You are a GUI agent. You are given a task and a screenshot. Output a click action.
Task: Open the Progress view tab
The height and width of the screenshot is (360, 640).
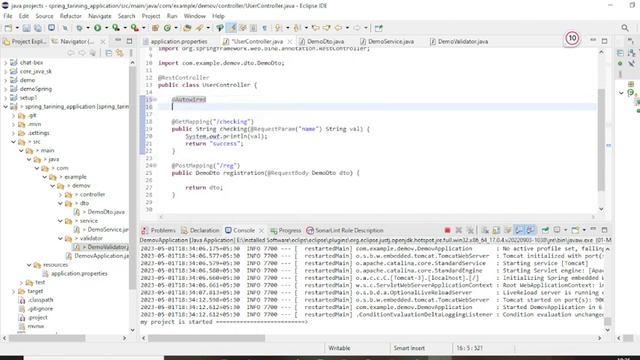tap(286, 230)
